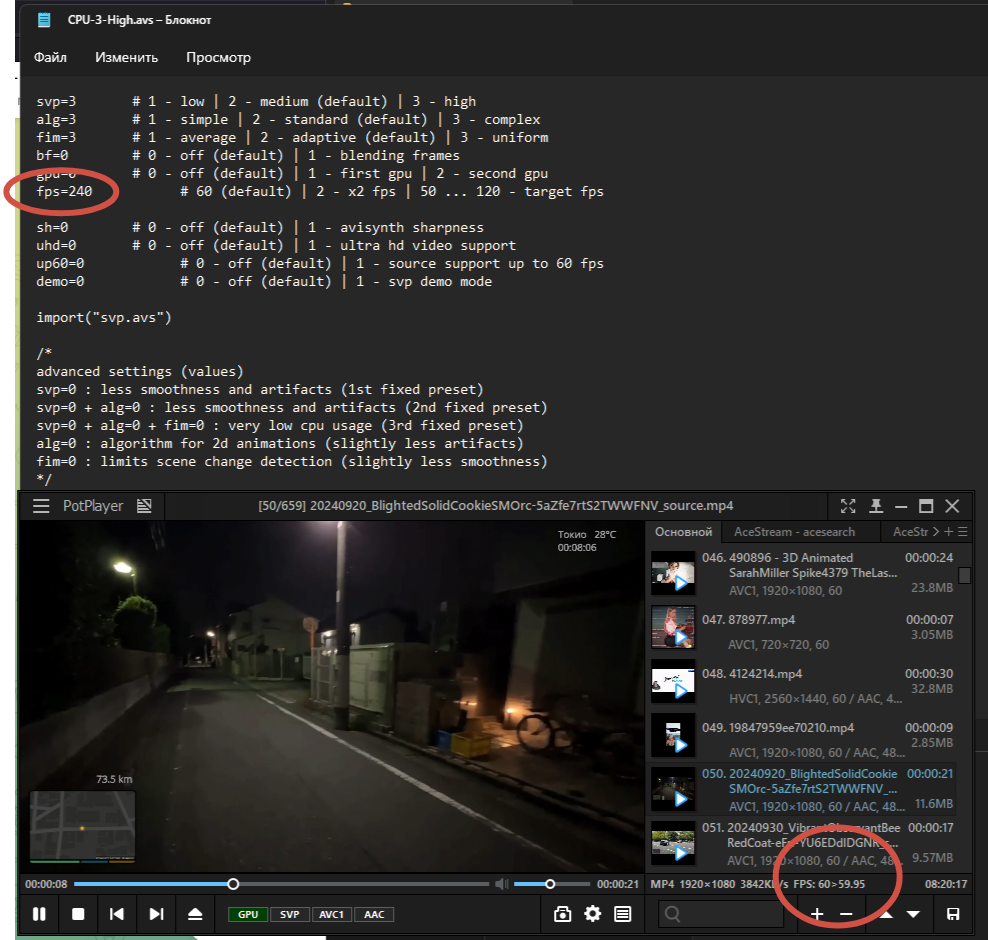Add item to playlist with plus button
Image resolution: width=988 pixels, height=940 pixels.
[817, 914]
